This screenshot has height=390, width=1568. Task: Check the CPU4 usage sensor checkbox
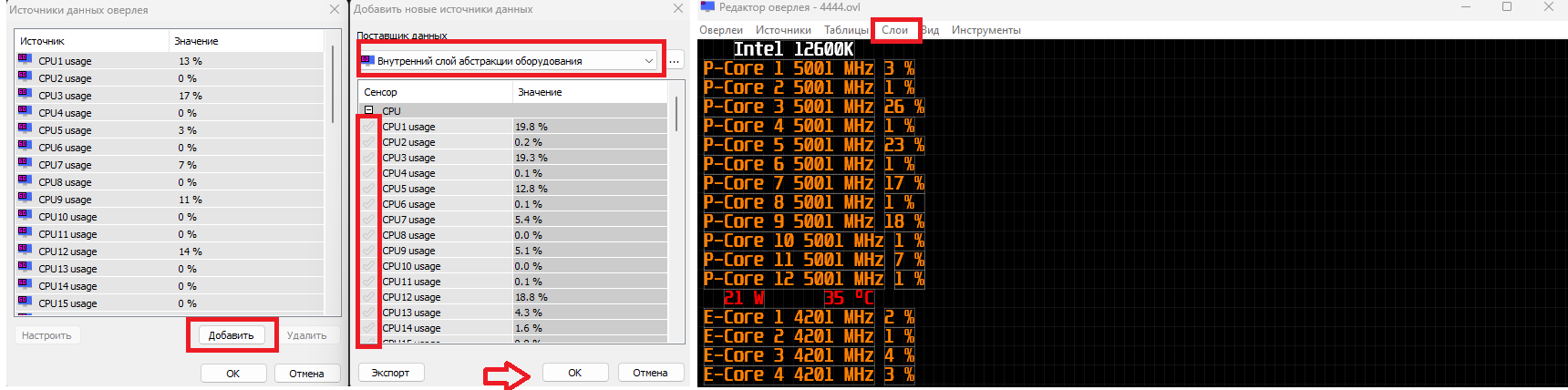pyautogui.click(x=369, y=173)
